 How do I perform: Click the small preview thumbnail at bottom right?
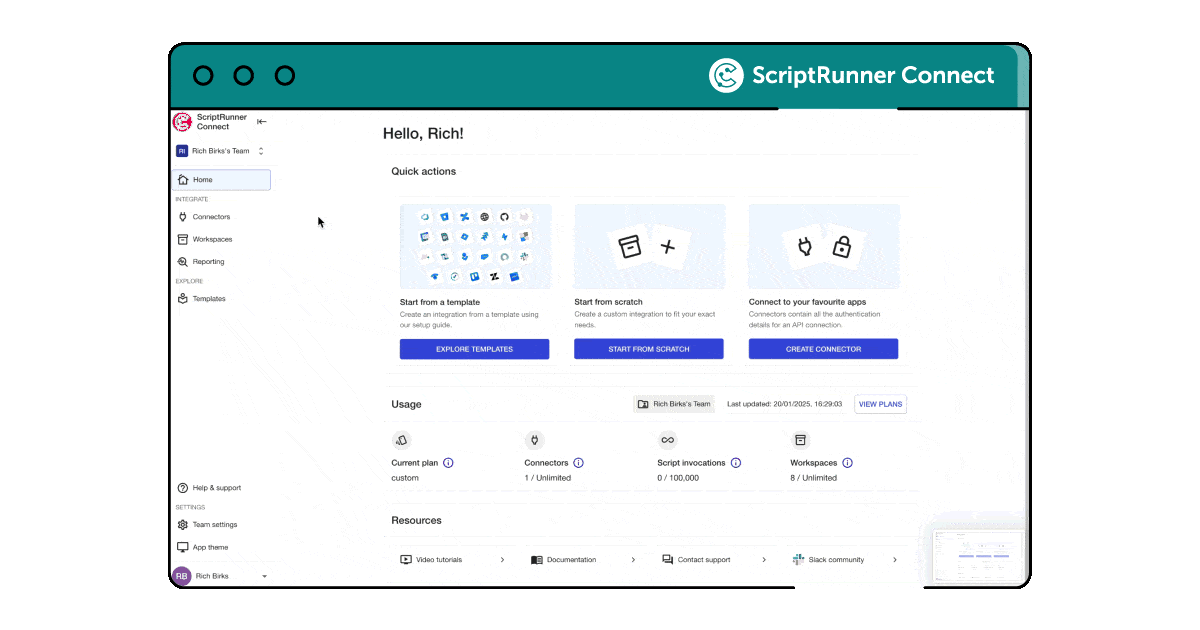[x=979, y=557]
